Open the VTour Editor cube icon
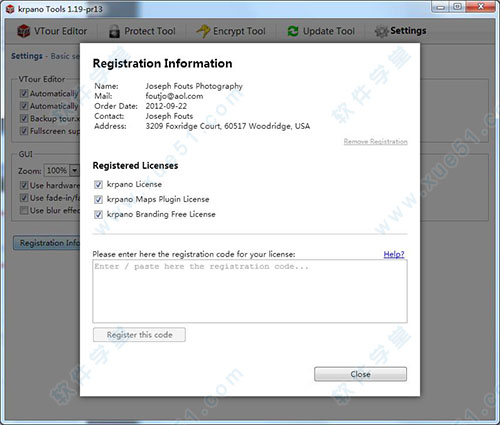Image resolution: width=500 pixels, height=425 pixels. tap(24, 31)
